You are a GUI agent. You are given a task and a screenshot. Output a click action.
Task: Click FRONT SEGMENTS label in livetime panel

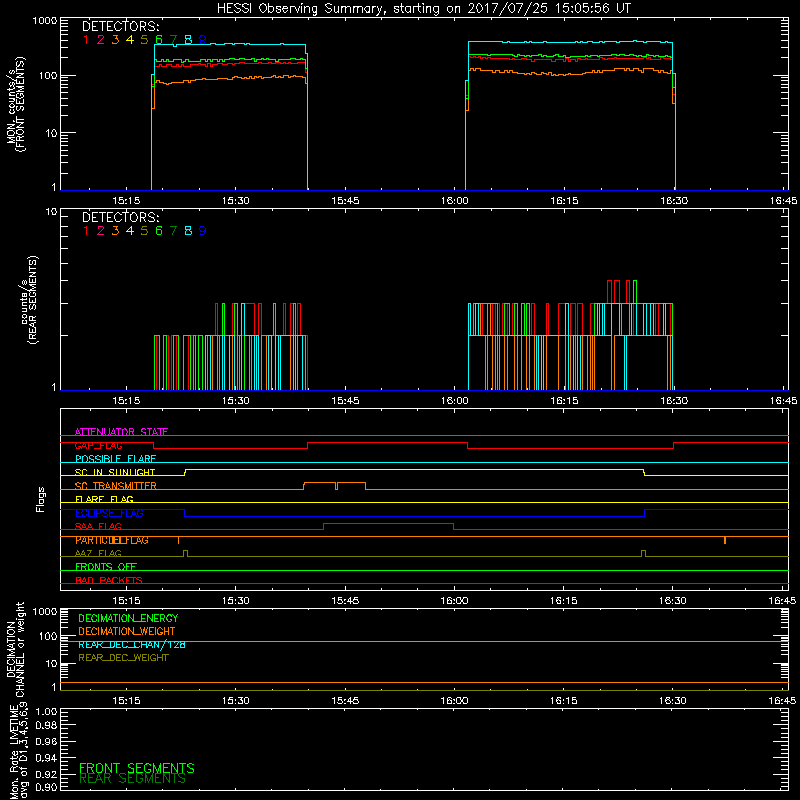137,768
